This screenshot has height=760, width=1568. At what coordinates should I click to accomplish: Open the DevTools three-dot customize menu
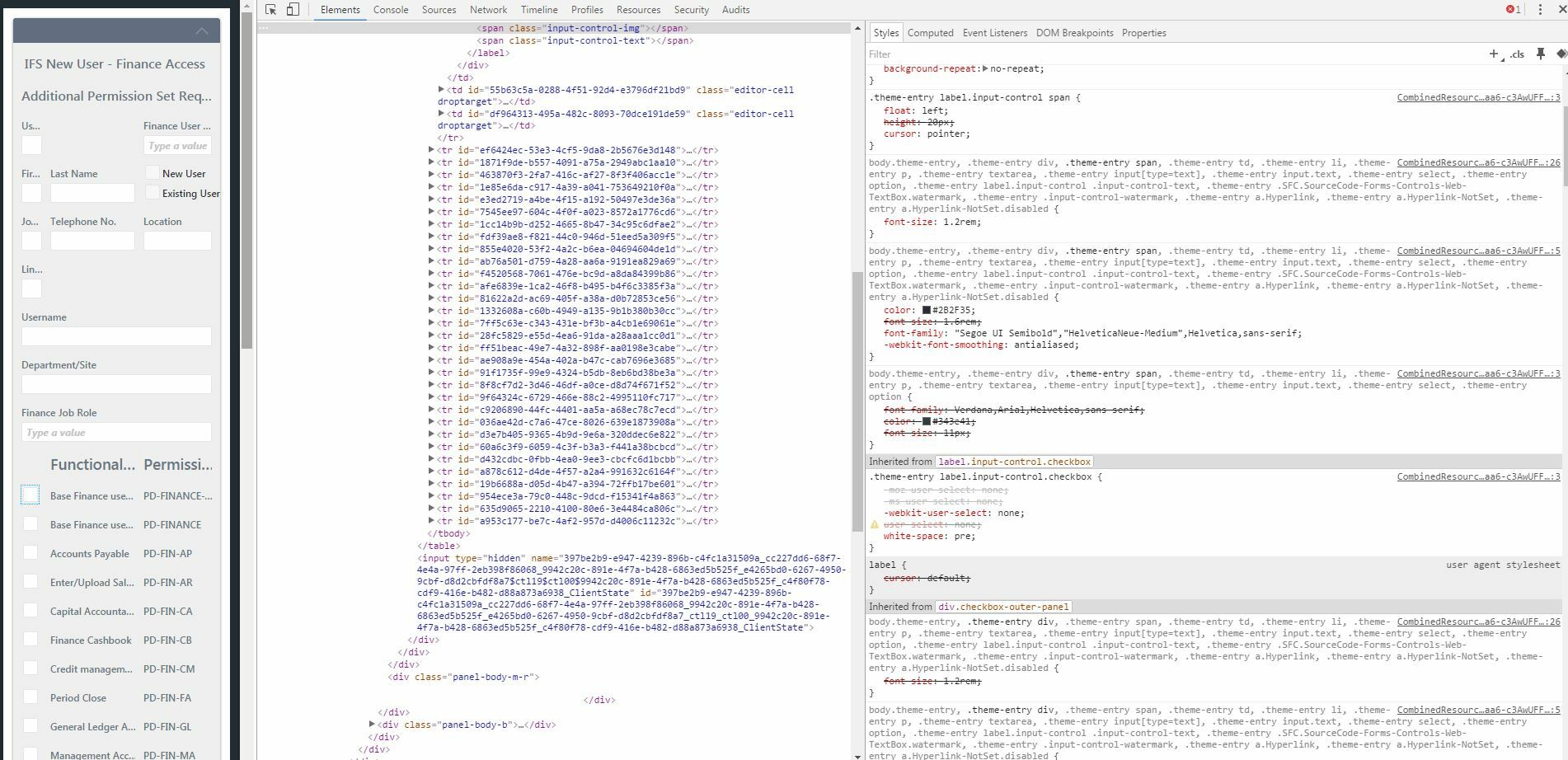(1540, 10)
